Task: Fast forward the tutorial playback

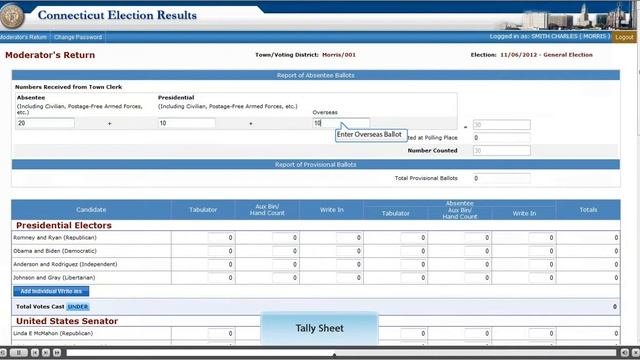Action: (57, 353)
